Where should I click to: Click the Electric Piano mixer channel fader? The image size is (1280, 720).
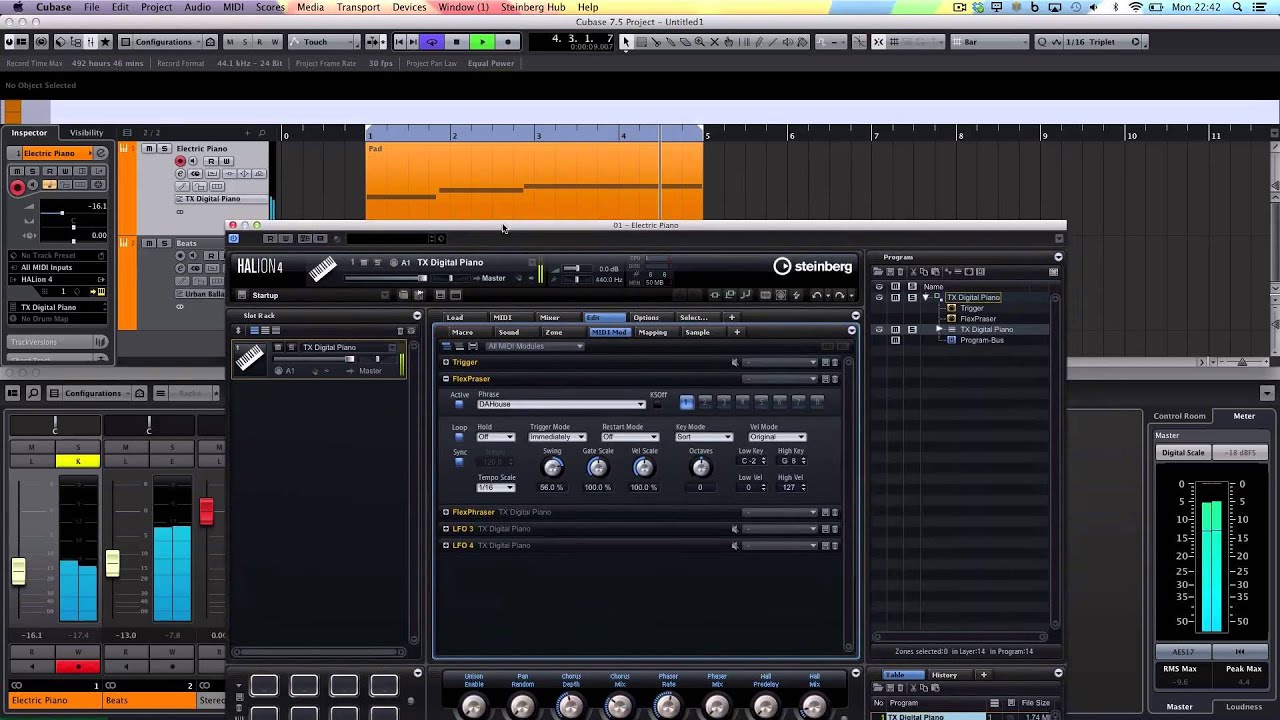pos(19,571)
